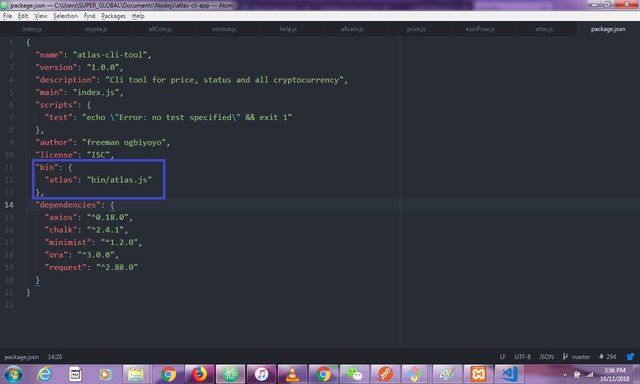This screenshot has height=384, width=640.
Task: Open the Paint palette taskbar icon
Action: pos(447,374)
